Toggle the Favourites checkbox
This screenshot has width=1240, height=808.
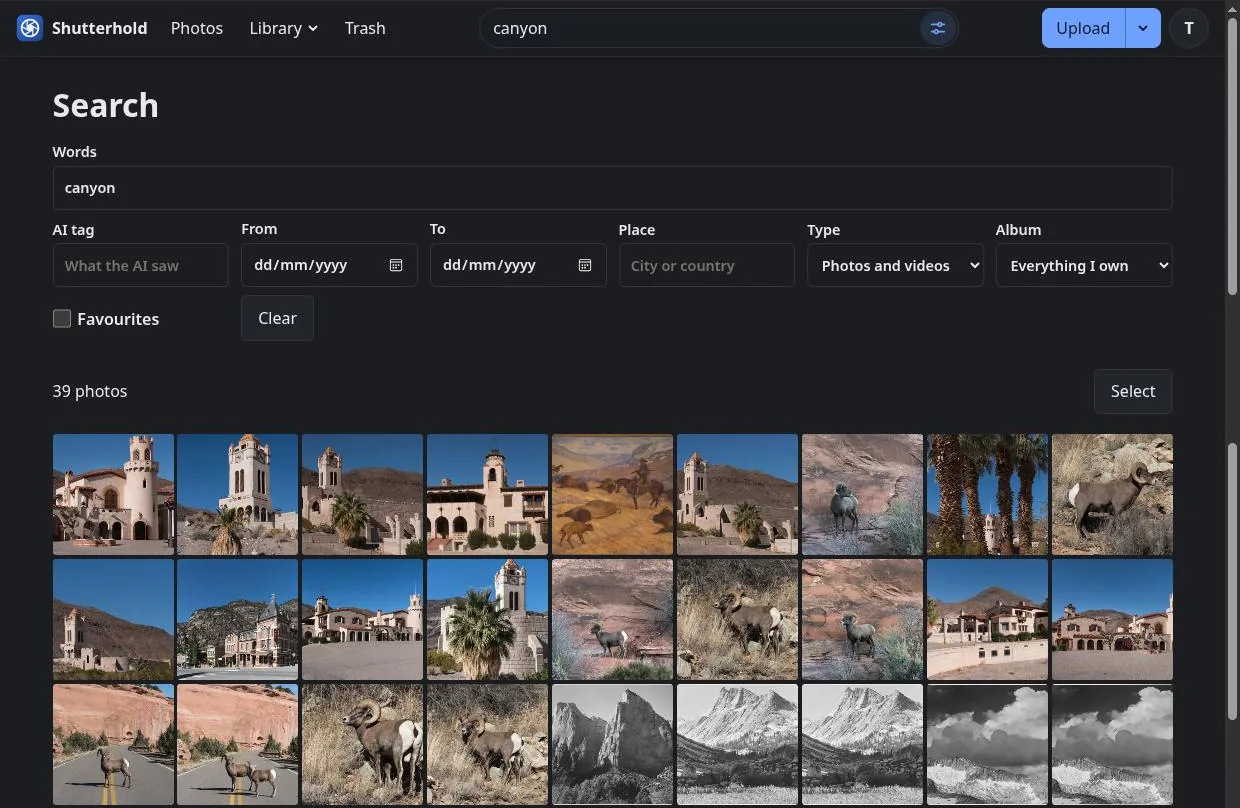(x=62, y=318)
